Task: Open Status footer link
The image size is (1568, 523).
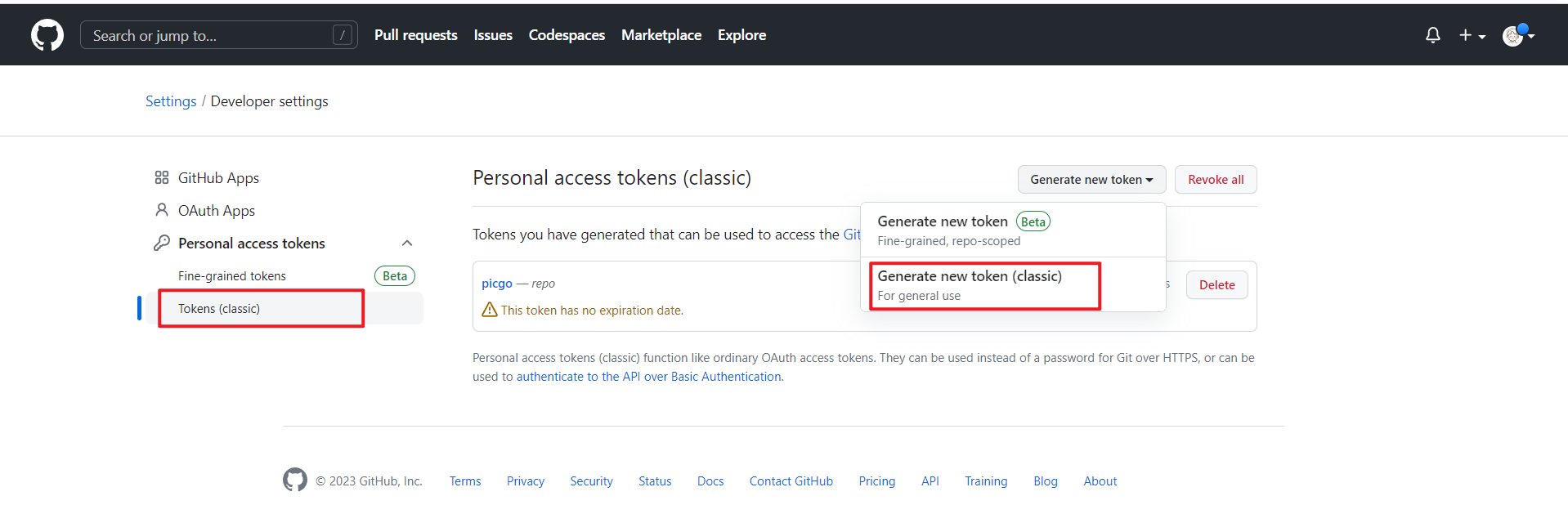Action: click(x=655, y=481)
